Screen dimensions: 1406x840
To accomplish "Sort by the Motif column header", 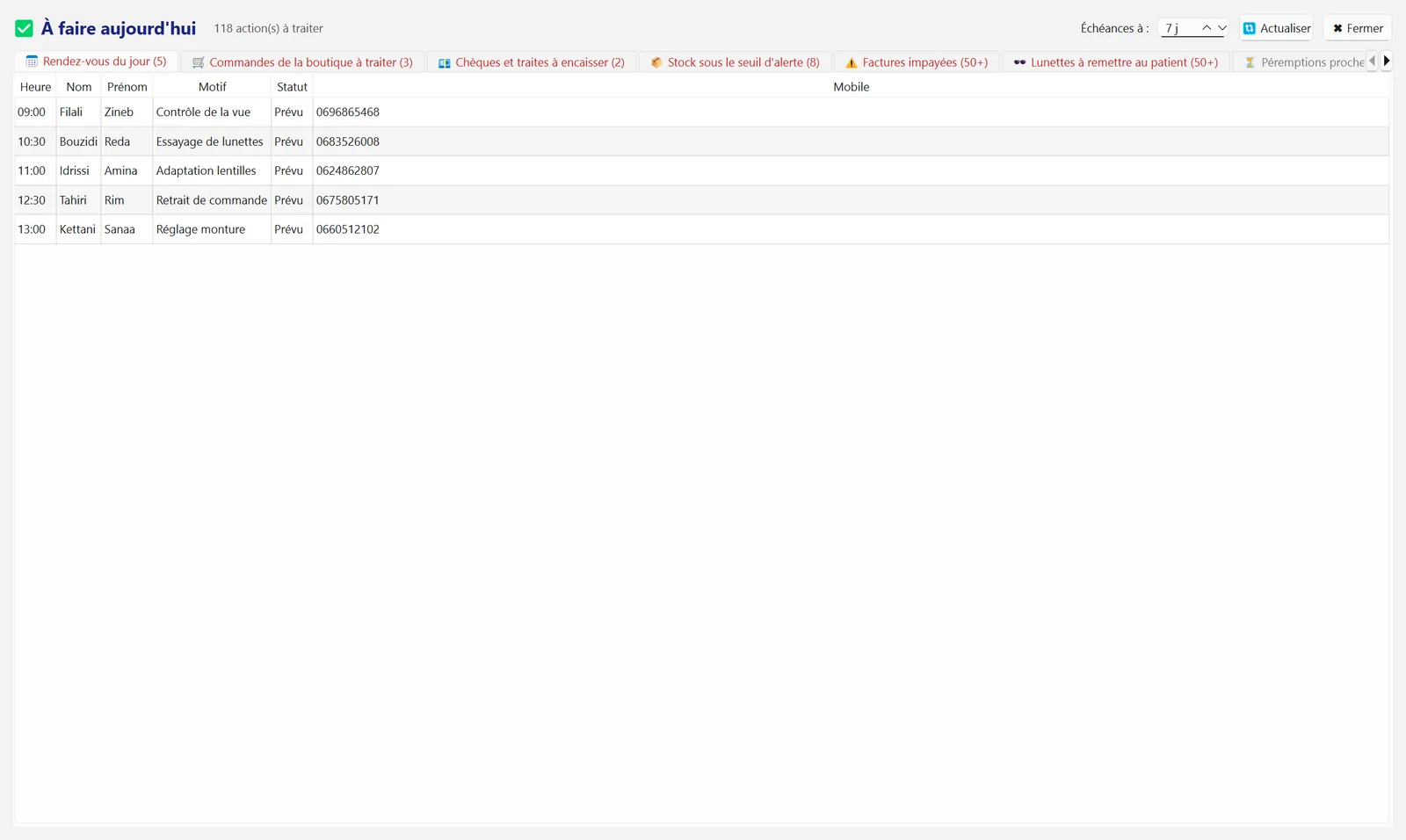I will click(212, 87).
